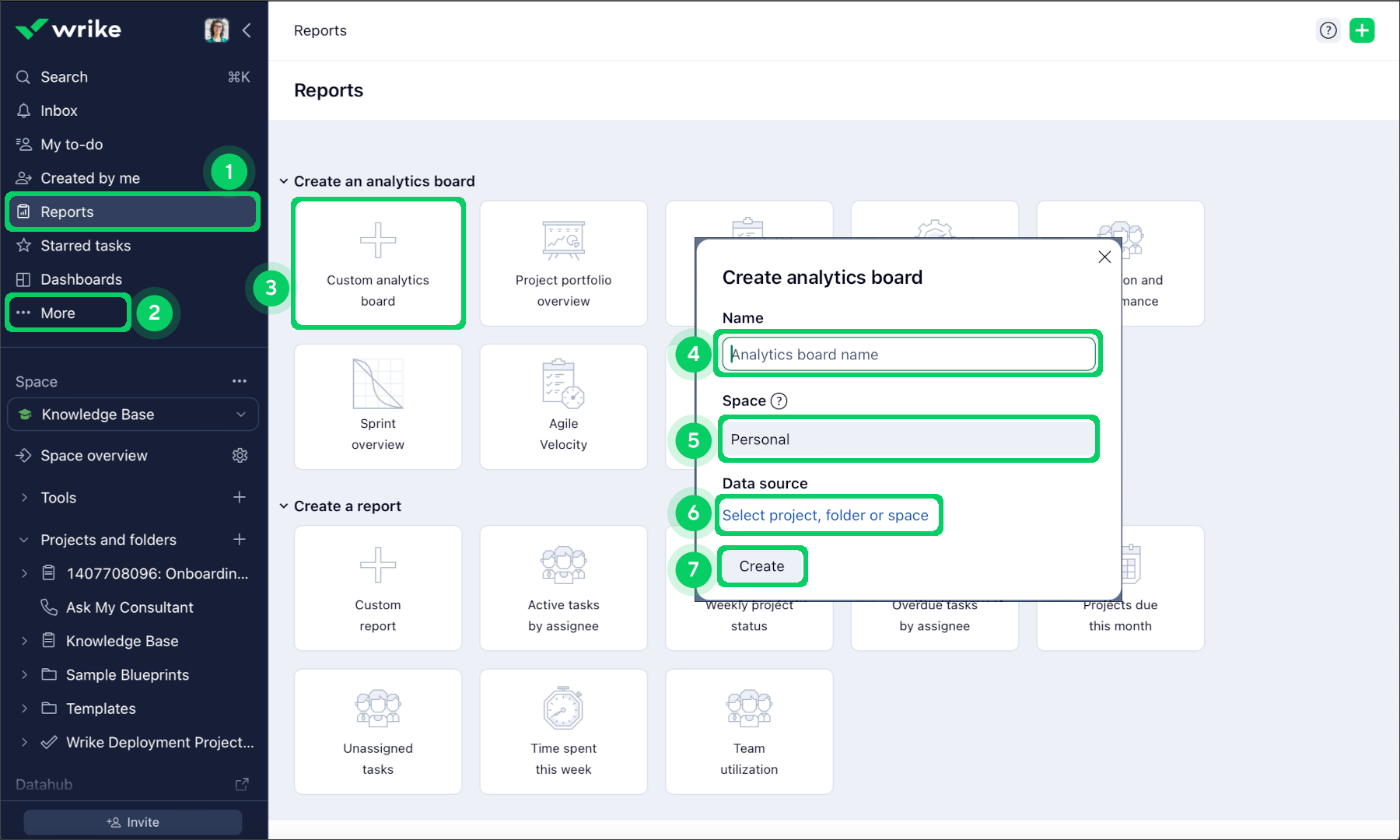1400x840 pixels.
Task: Click Select project, folder or space link
Action: tap(825, 515)
